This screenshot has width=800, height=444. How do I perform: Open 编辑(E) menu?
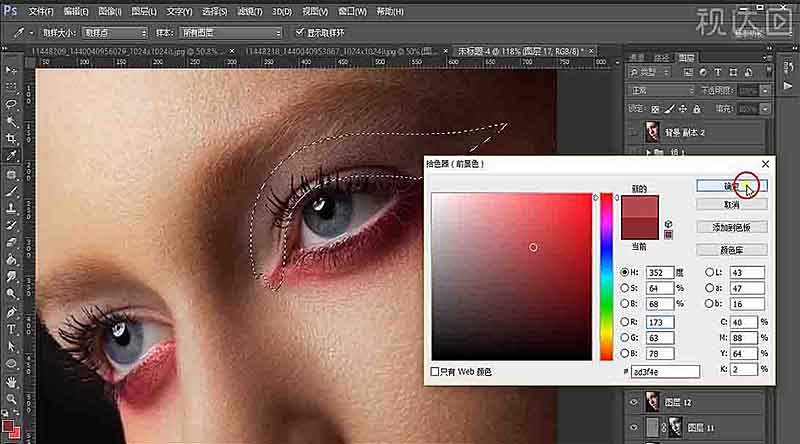click(76, 11)
